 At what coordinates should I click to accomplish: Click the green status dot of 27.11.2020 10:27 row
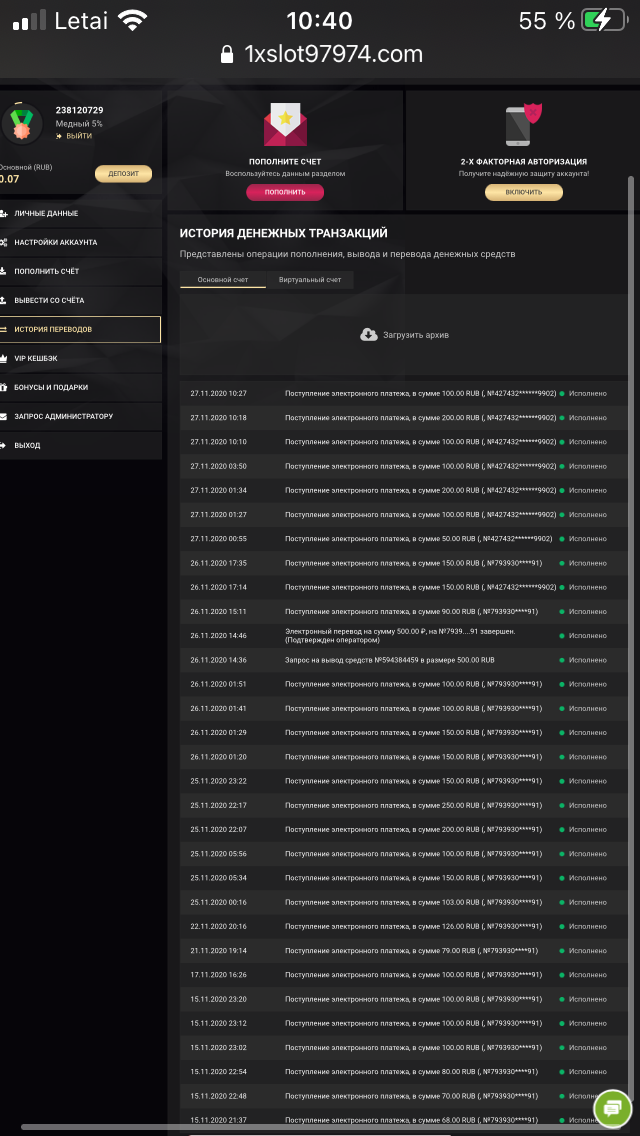coord(562,393)
